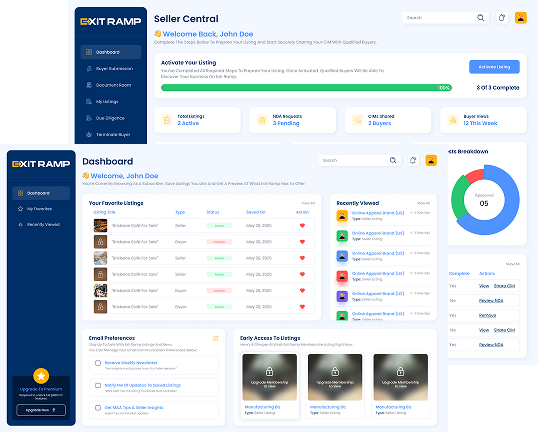The width and height of the screenshot is (538, 432).
Task: Tick the Get M&A Tips & Seller Insights checkbox
Action: click(98, 408)
